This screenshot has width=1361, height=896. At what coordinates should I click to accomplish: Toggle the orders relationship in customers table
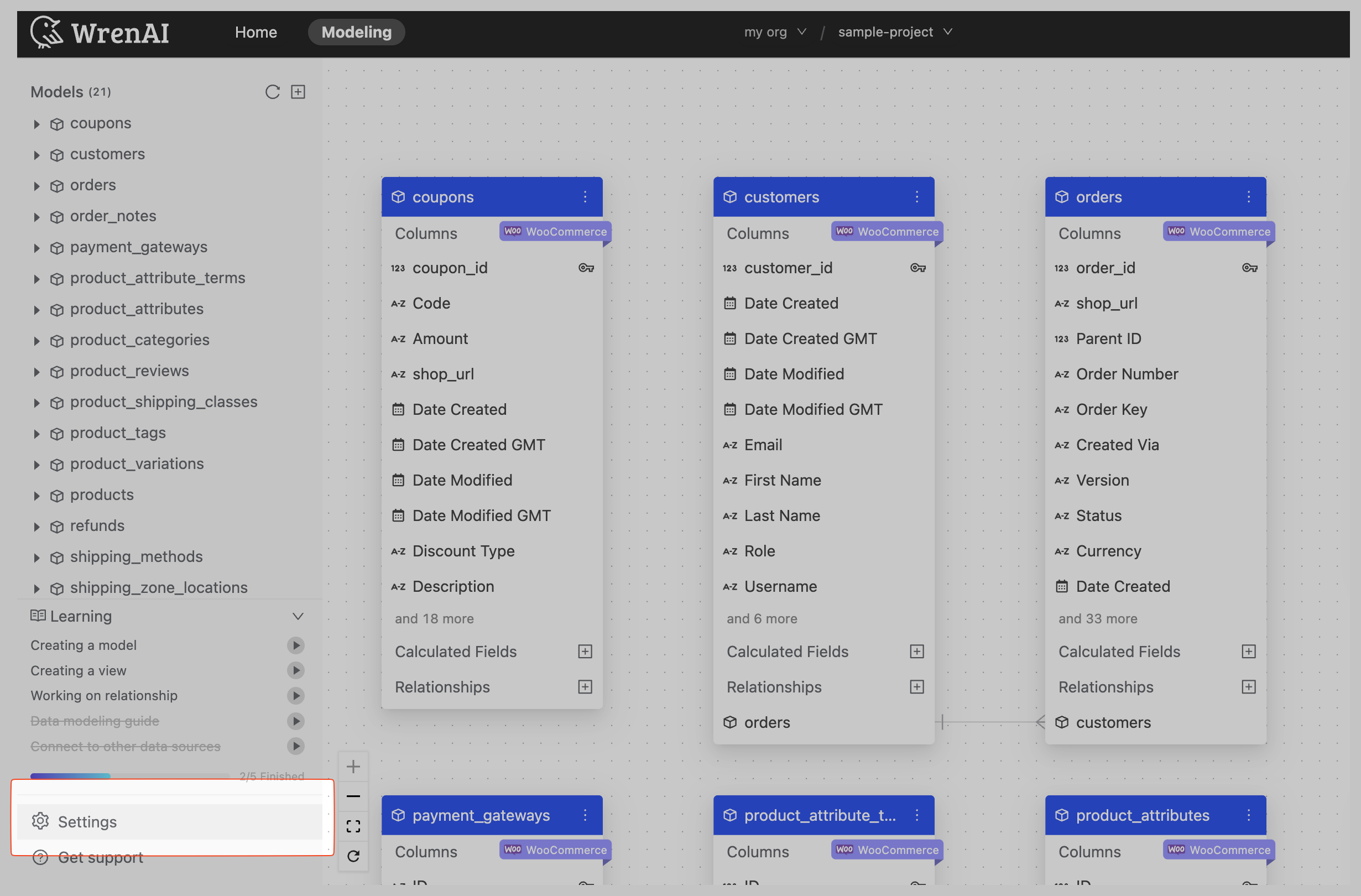coord(767,721)
